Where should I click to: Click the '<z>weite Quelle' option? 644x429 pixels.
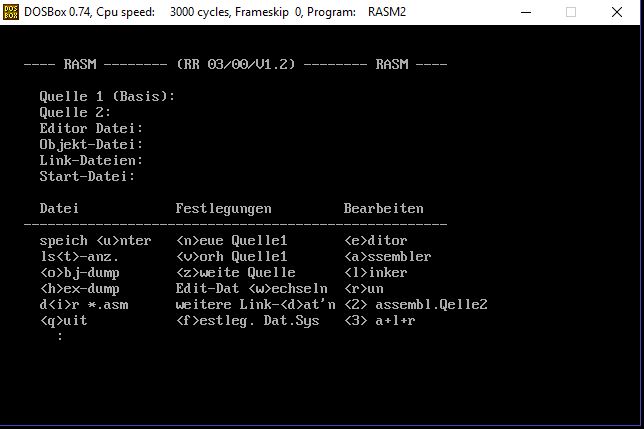coord(235,273)
